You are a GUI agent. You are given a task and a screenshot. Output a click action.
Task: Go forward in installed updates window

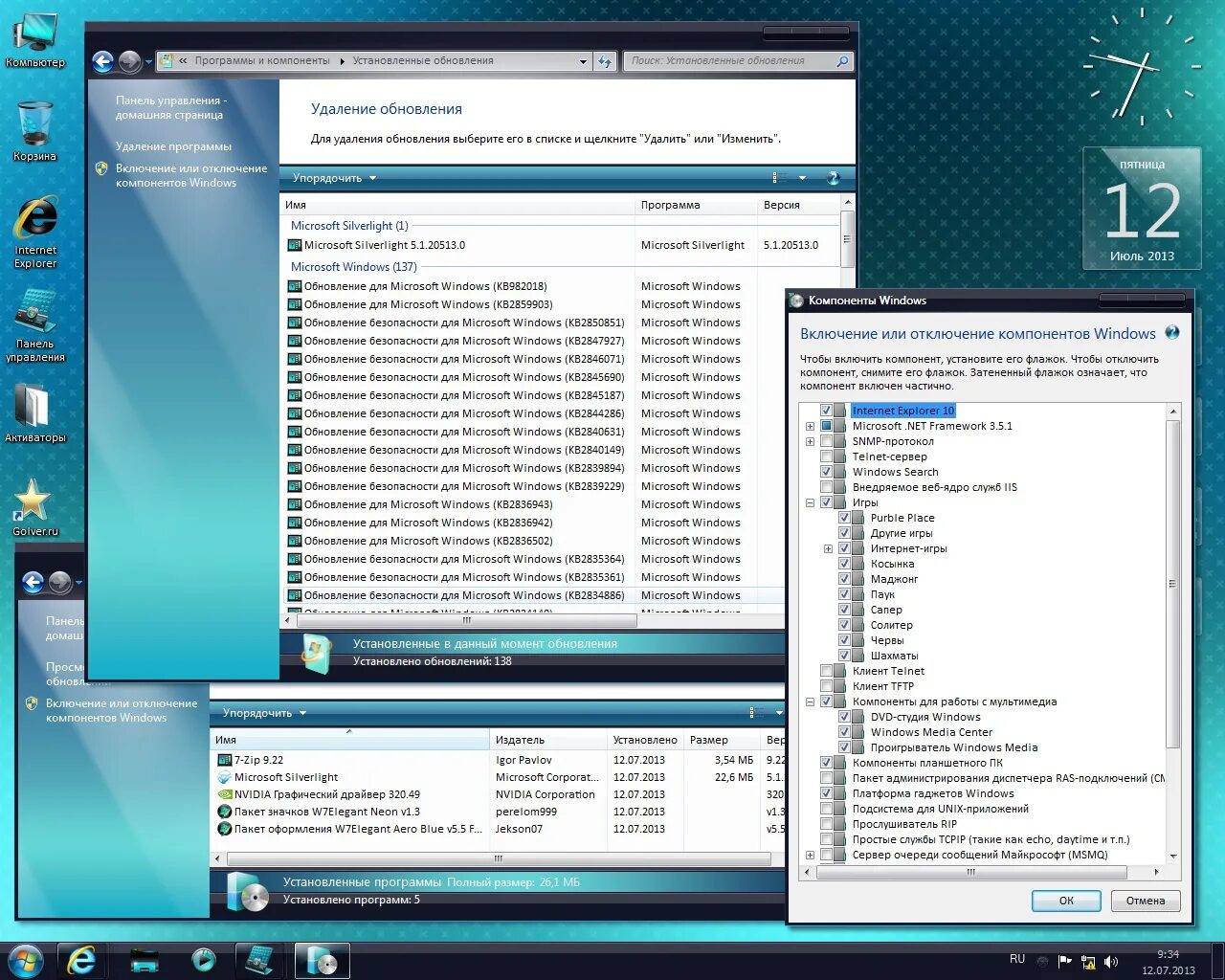coord(129,62)
